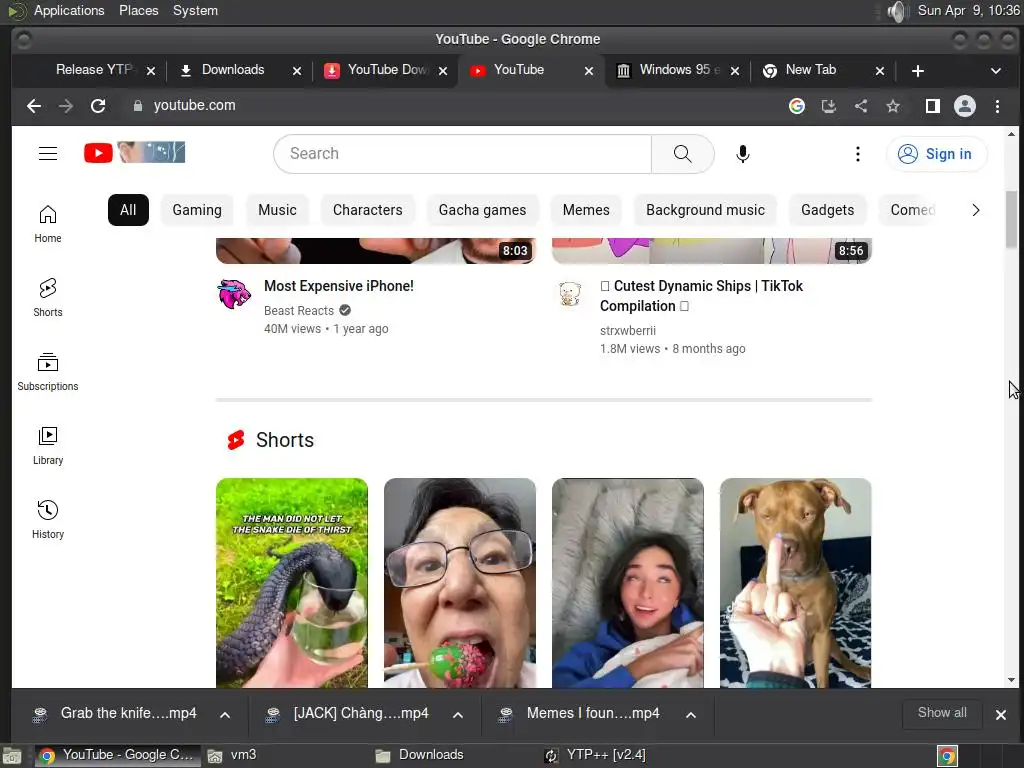This screenshot has width=1024, height=768.
Task: Open Most Expensive iPhone! video title
Action: [338, 286]
